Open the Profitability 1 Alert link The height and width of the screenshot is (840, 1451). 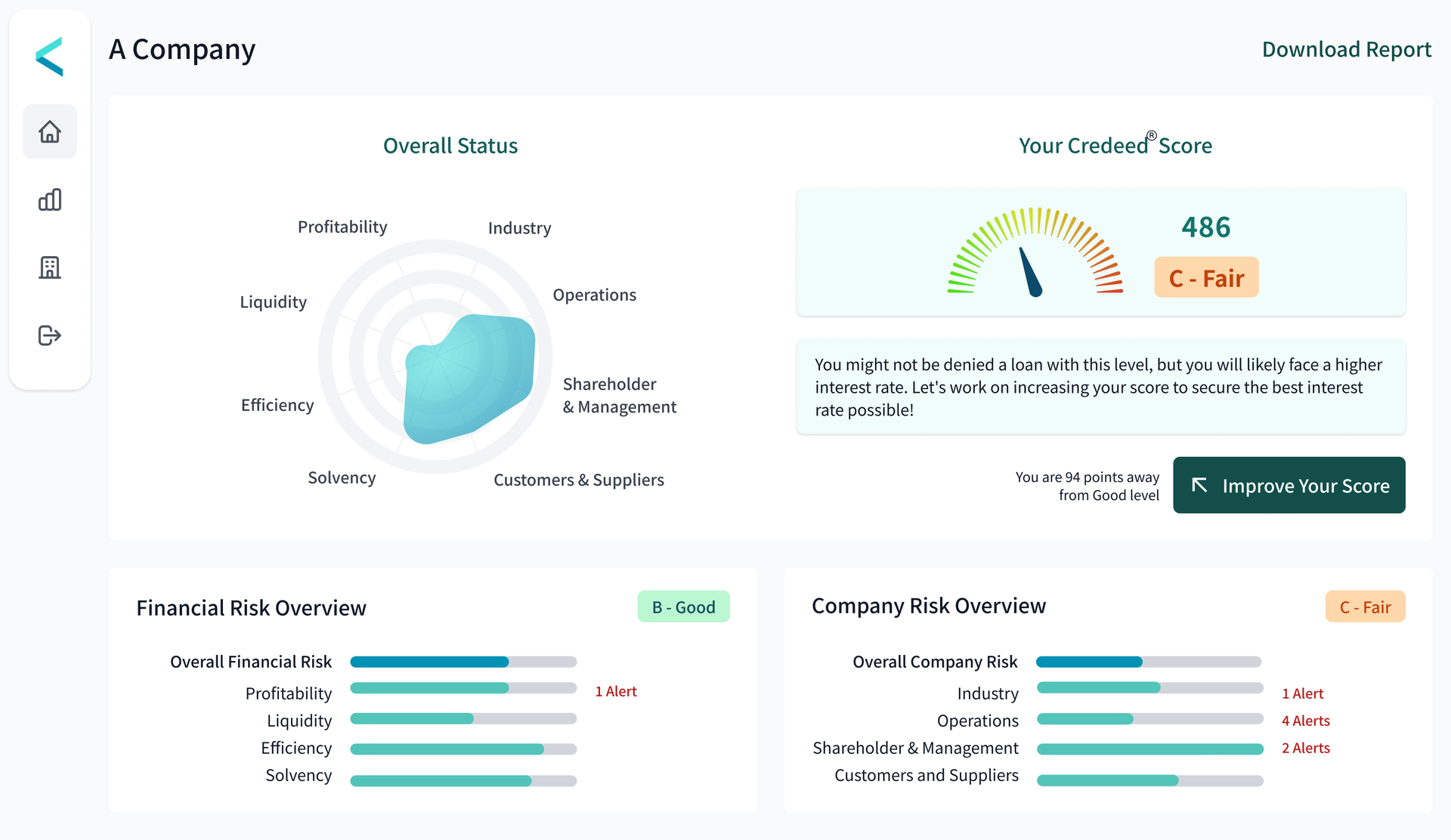(x=615, y=691)
